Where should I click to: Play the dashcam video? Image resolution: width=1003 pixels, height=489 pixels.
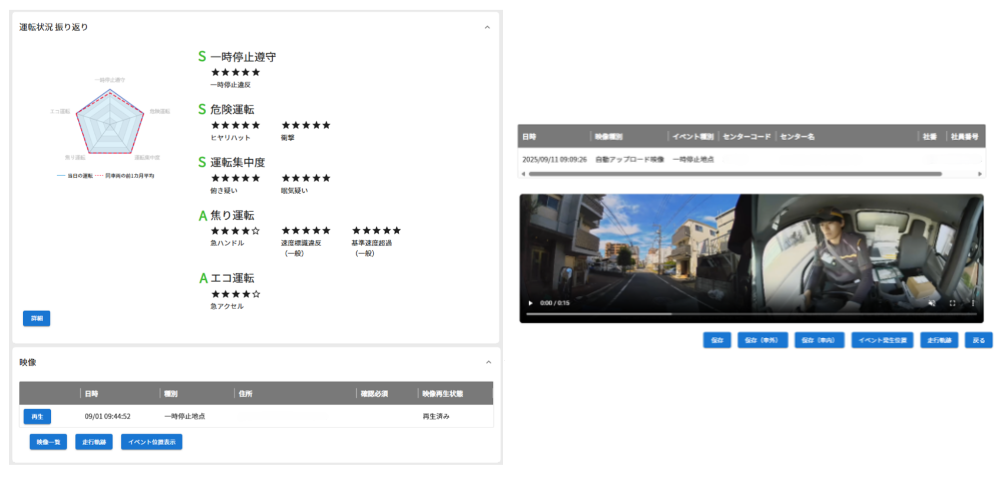(530, 302)
